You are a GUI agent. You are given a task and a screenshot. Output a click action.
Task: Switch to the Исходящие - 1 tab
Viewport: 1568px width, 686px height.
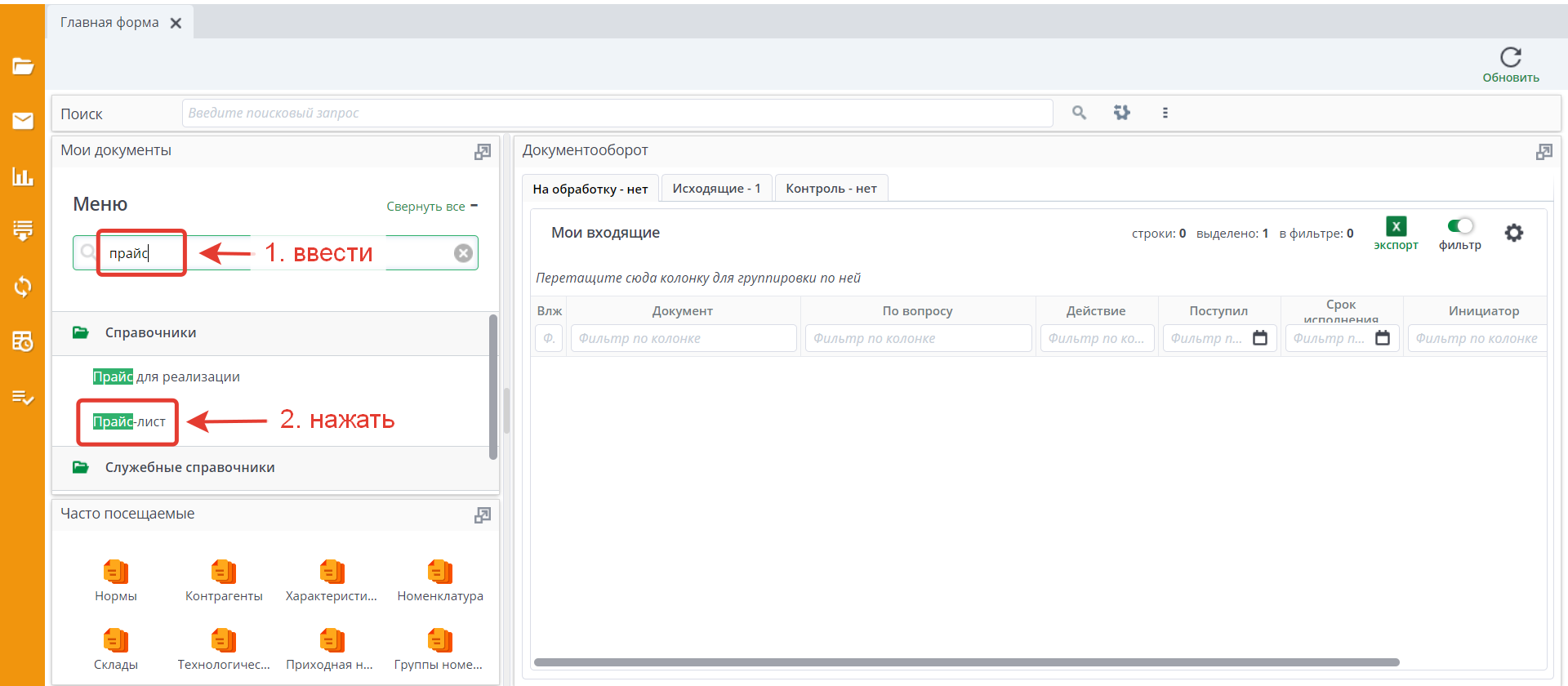click(x=716, y=189)
